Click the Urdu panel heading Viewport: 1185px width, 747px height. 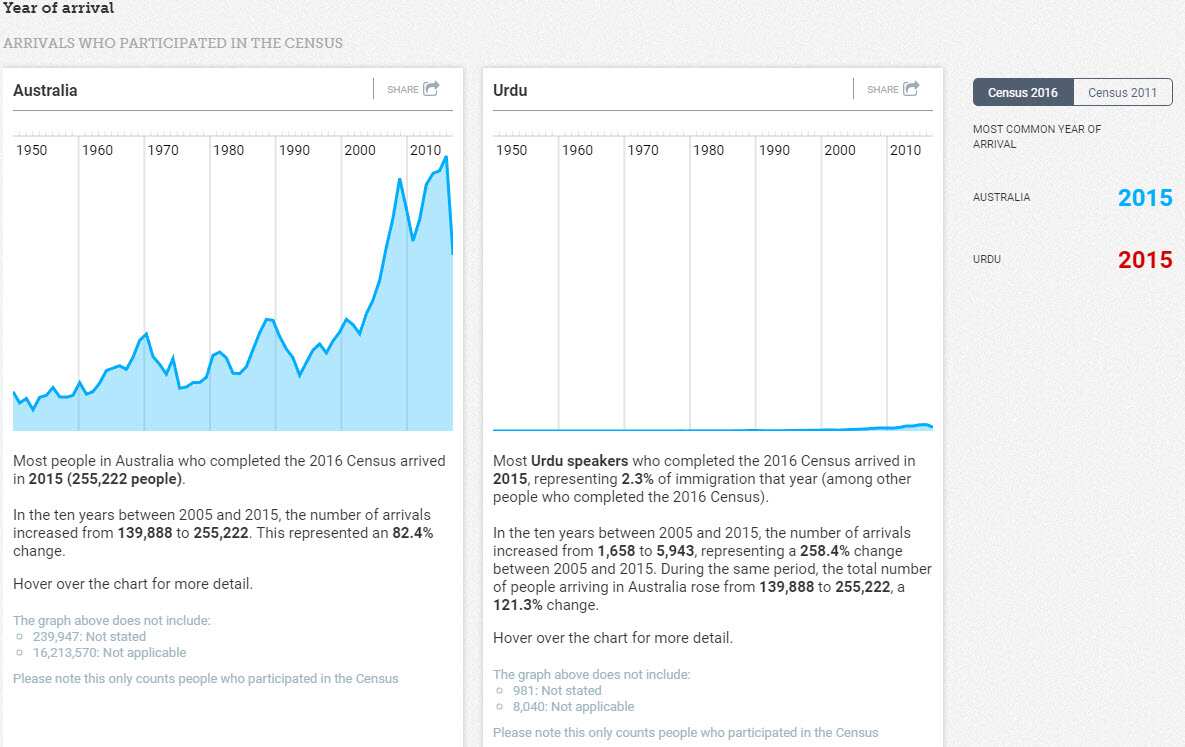pos(510,90)
